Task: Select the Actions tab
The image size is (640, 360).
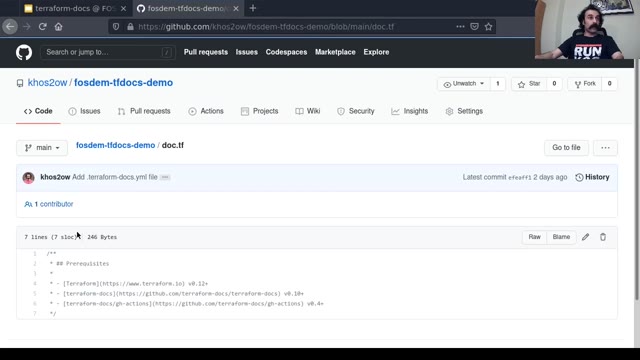Action: tap(206, 111)
